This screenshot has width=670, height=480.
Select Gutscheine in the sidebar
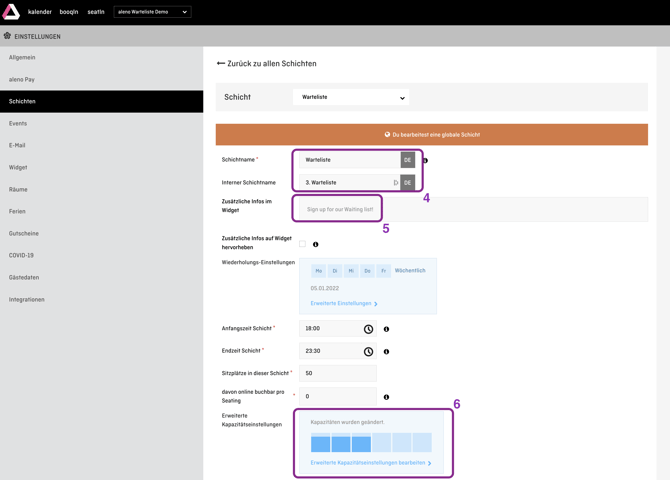(101, 233)
